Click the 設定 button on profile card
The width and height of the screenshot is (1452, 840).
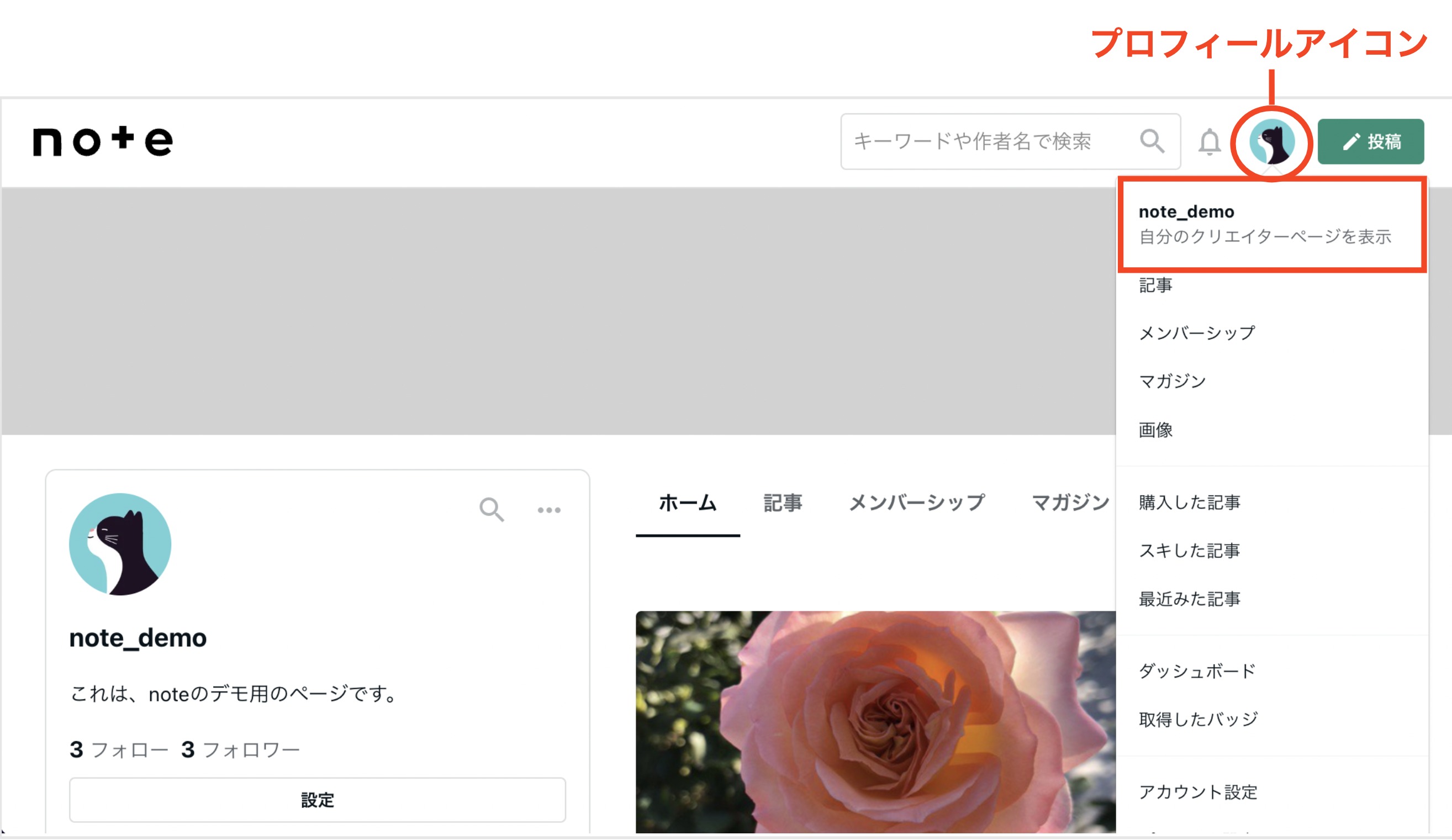point(318,800)
